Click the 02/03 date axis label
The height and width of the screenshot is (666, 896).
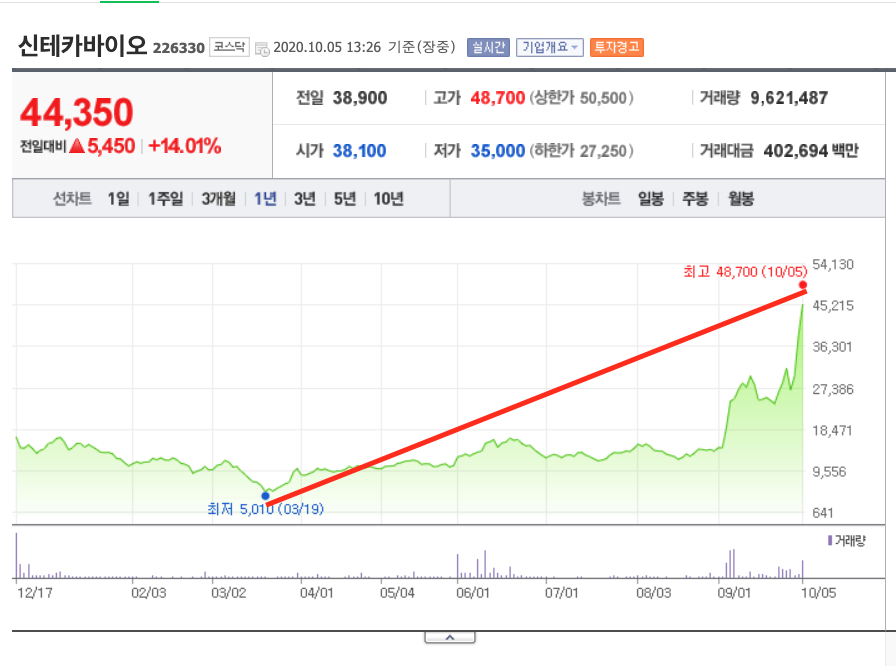coord(149,593)
